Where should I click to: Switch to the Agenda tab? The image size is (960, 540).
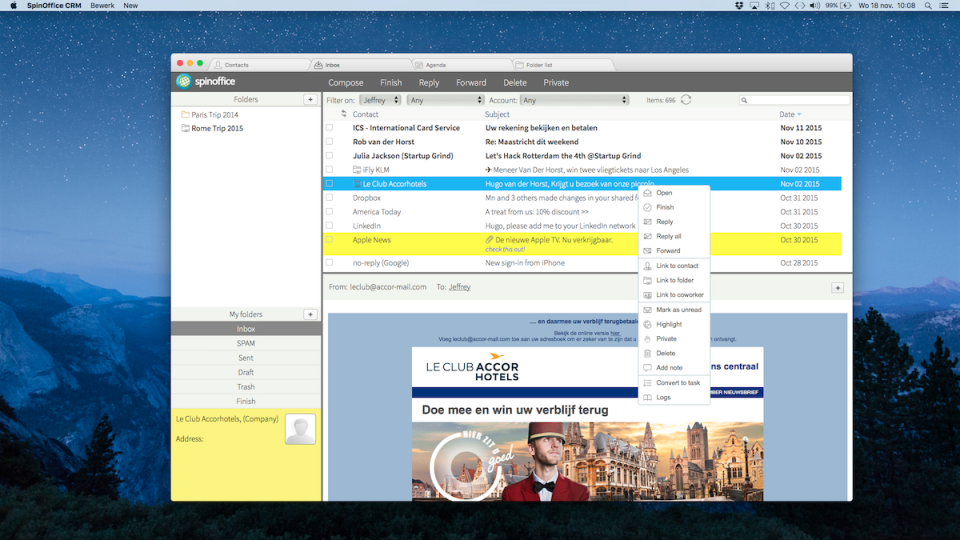click(461, 64)
